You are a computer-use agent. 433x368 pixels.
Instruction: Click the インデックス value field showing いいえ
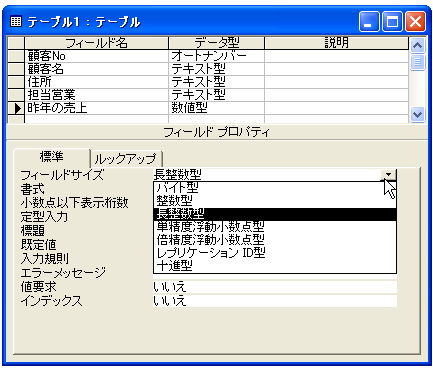275,301
